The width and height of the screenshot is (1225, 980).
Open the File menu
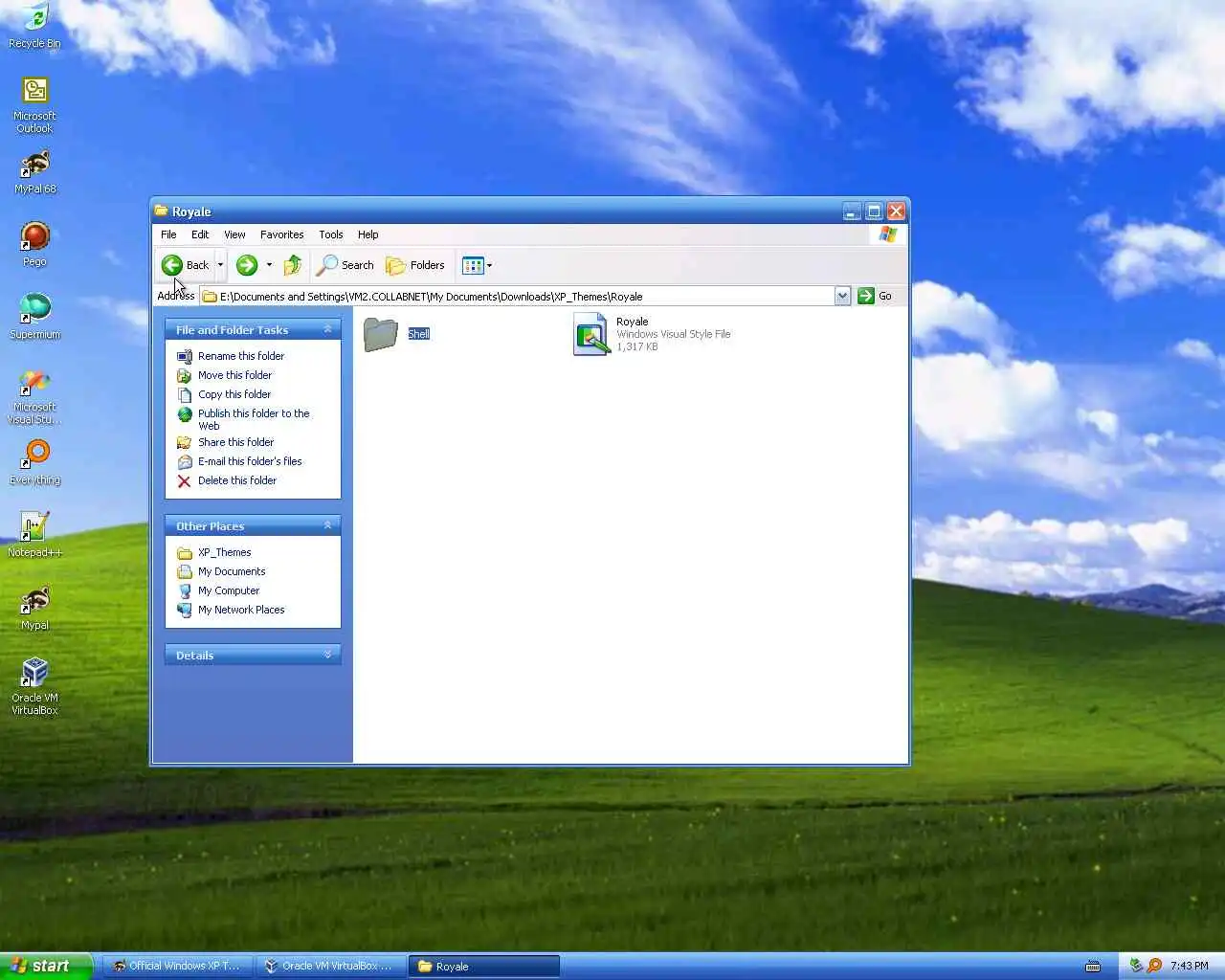pyautogui.click(x=168, y=234)
